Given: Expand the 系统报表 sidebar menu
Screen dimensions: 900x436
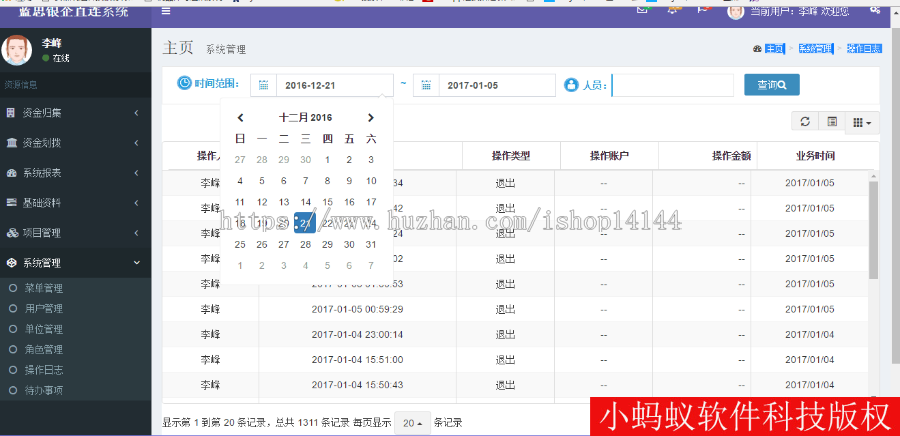Looking at the screenshot, I should point(75,173).
